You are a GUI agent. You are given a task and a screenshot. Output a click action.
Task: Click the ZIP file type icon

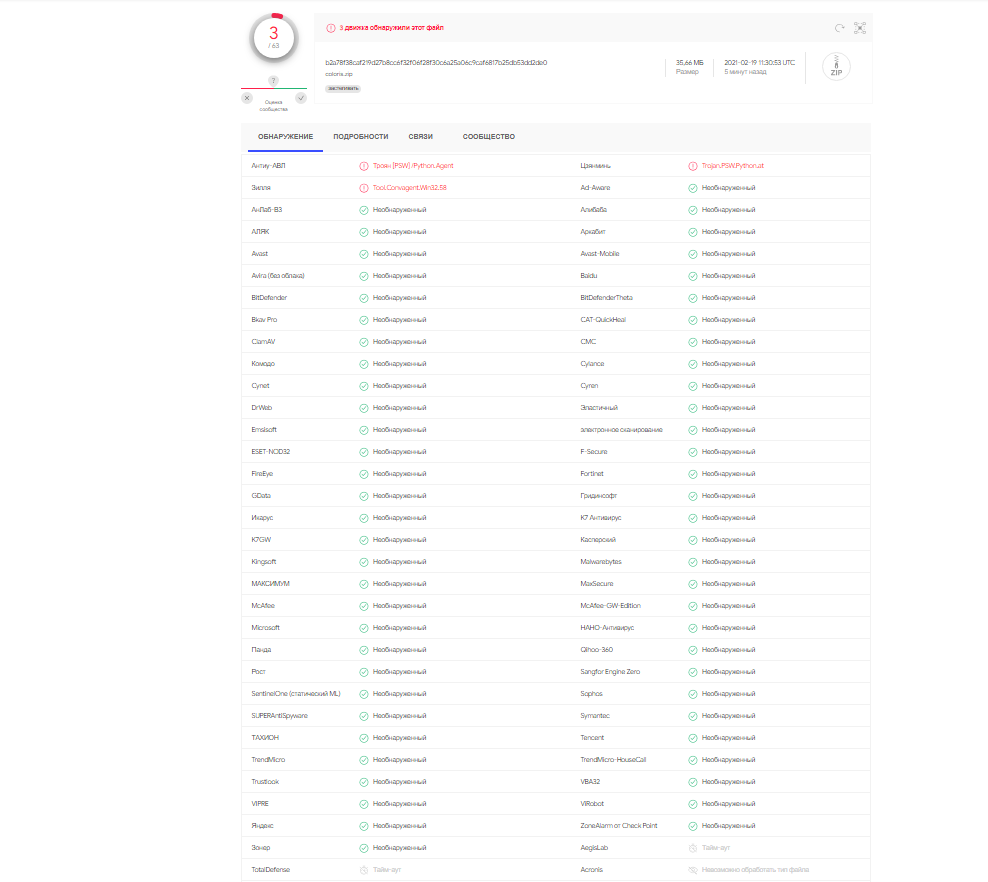pyautogui.click(x=836, y=66)
